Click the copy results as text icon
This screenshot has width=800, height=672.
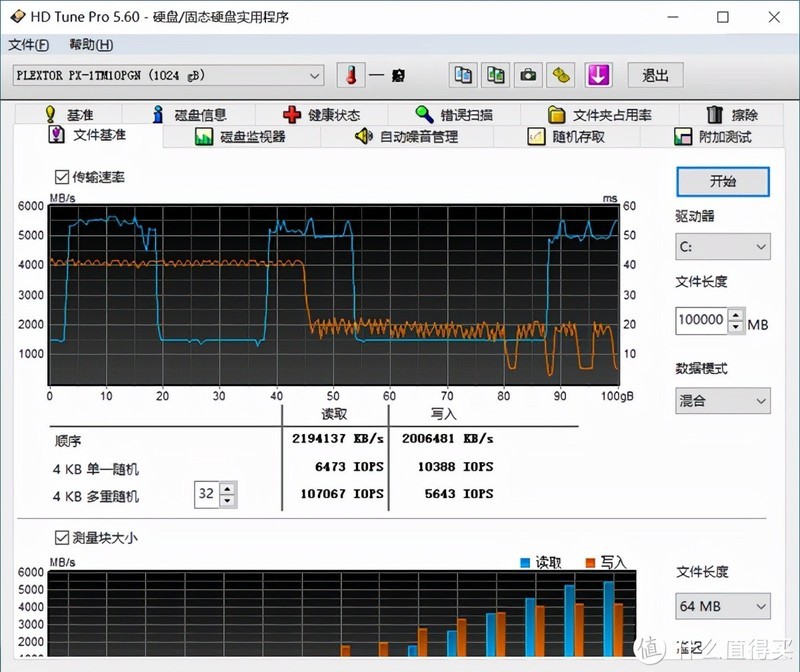(462, 75)
